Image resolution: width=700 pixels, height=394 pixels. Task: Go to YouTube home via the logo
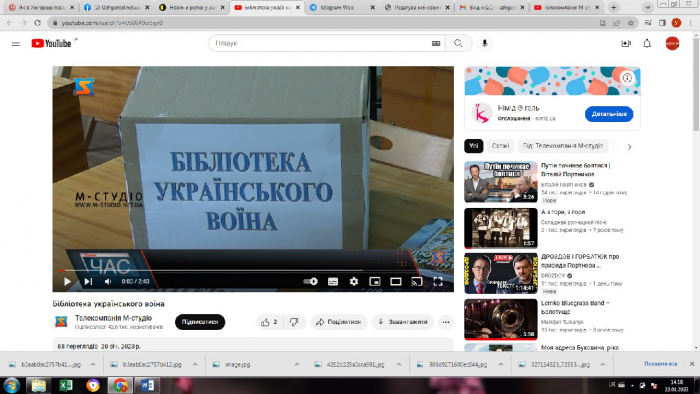51,43
